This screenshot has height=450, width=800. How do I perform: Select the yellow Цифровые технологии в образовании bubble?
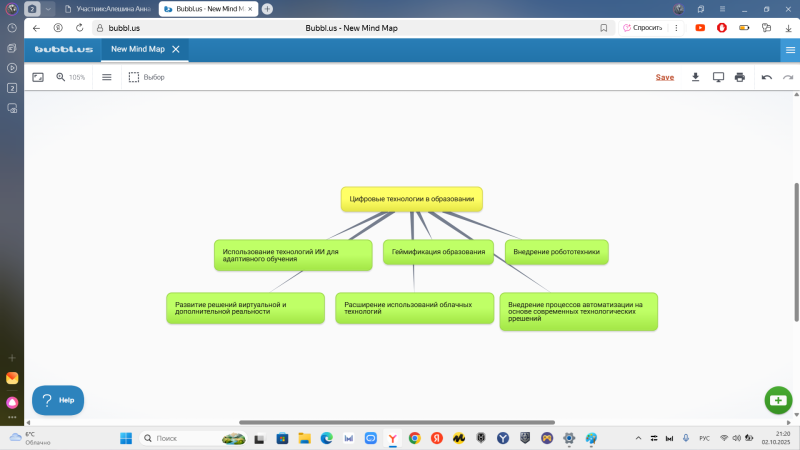pyautogui.click(x=411, y=199)
